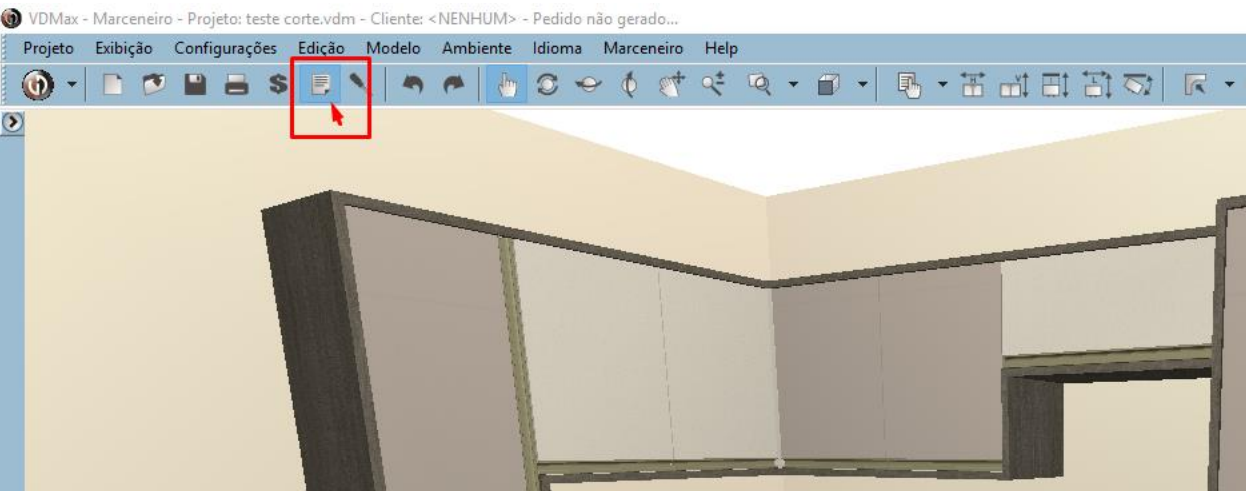Open dropdown arrow beside the VDMax logo
Screen dimensions: 1246x491
point(71,87)
